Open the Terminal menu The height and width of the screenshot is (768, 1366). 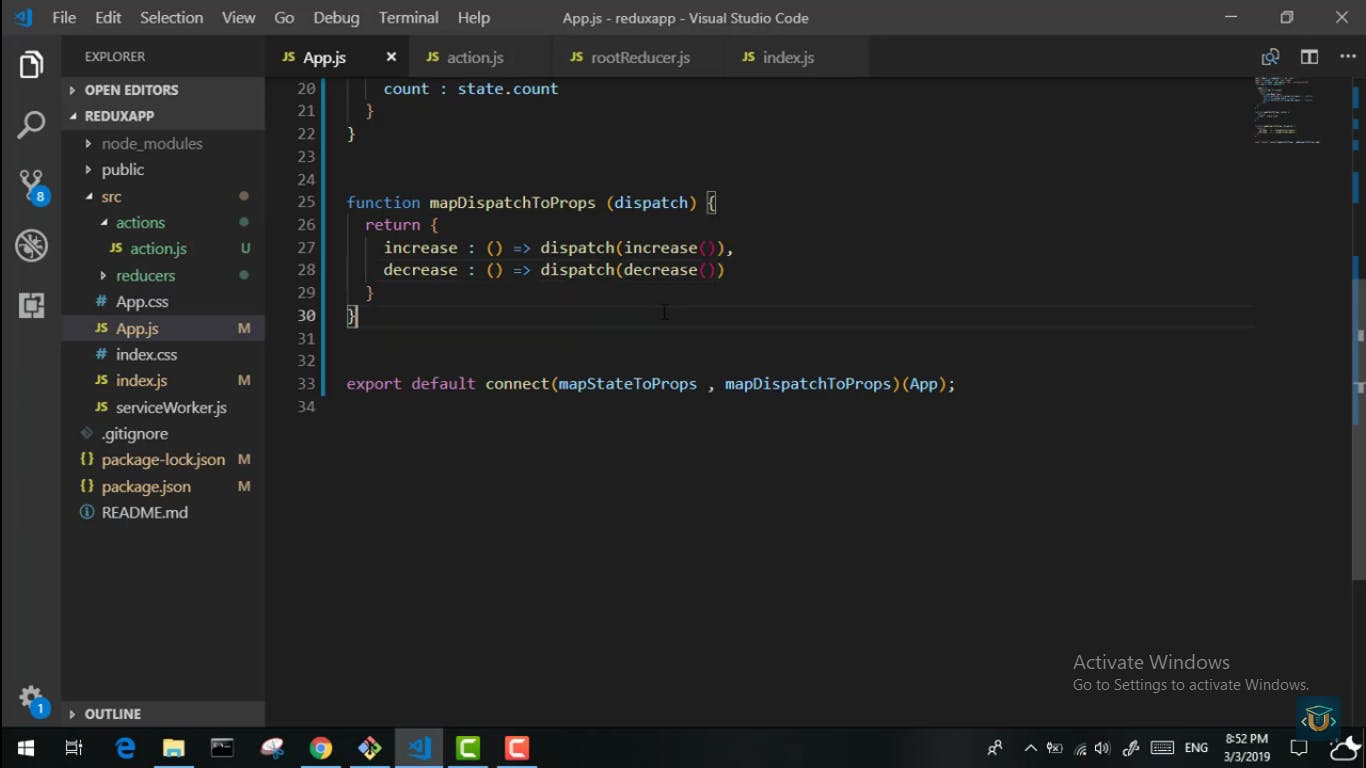point(408,18)
